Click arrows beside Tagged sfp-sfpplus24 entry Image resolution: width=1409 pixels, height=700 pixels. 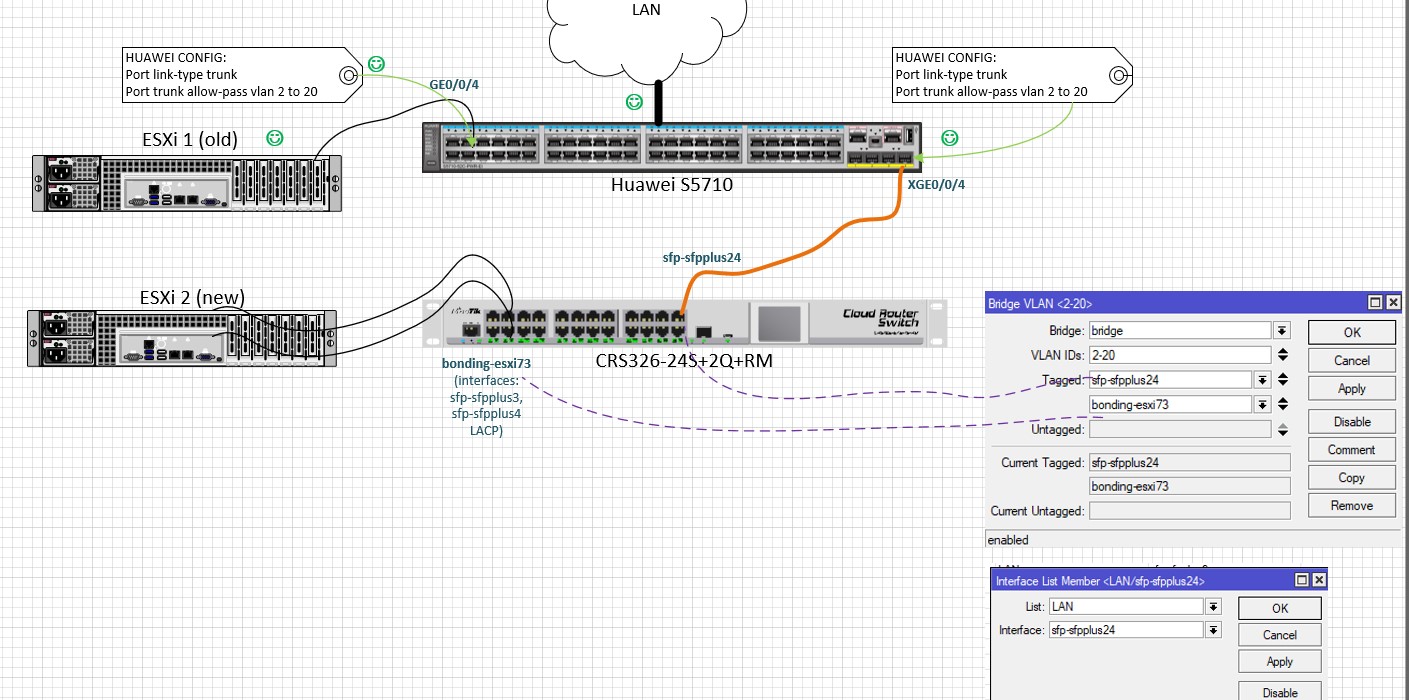point(1283,380)
